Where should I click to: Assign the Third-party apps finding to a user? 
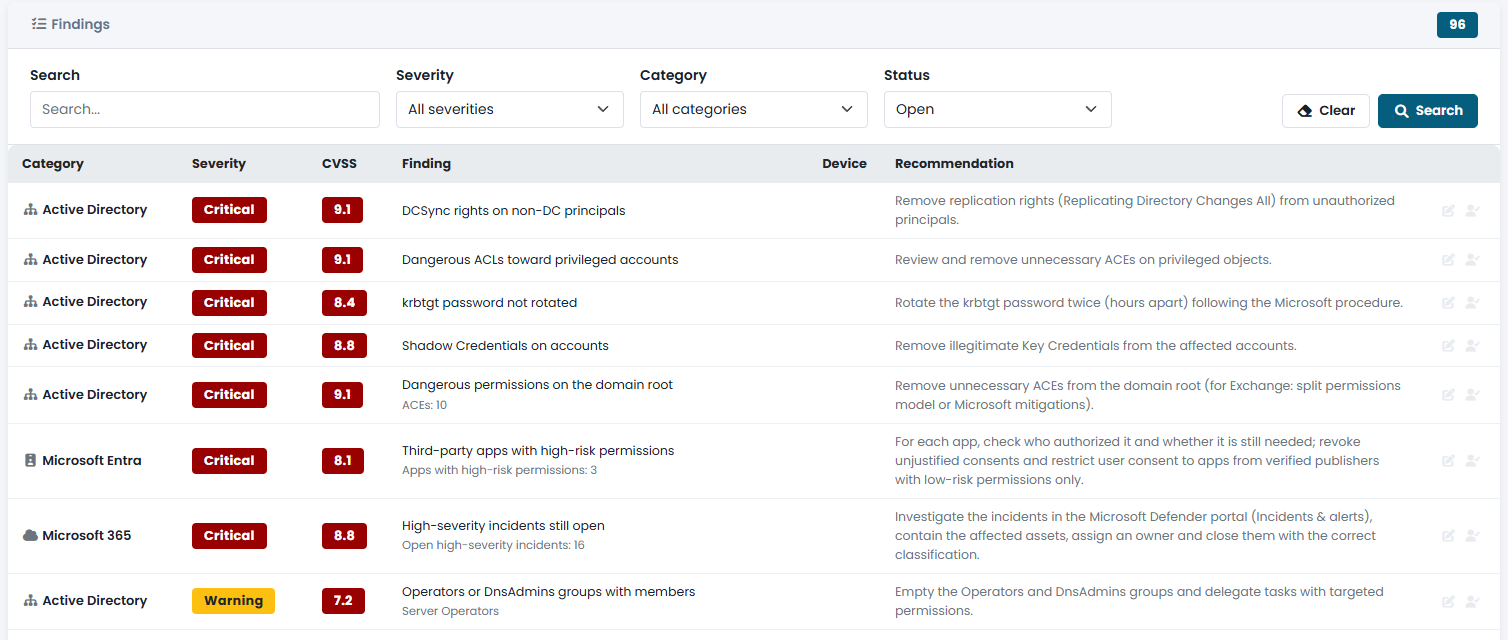click(x=1472, y=461)
